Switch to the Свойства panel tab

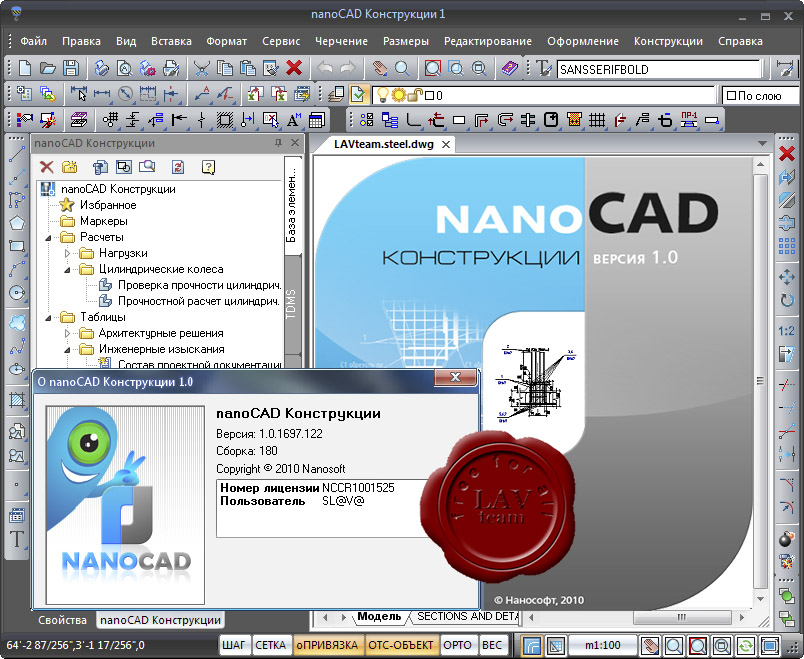pyautogui.click(x=62, y=620)
